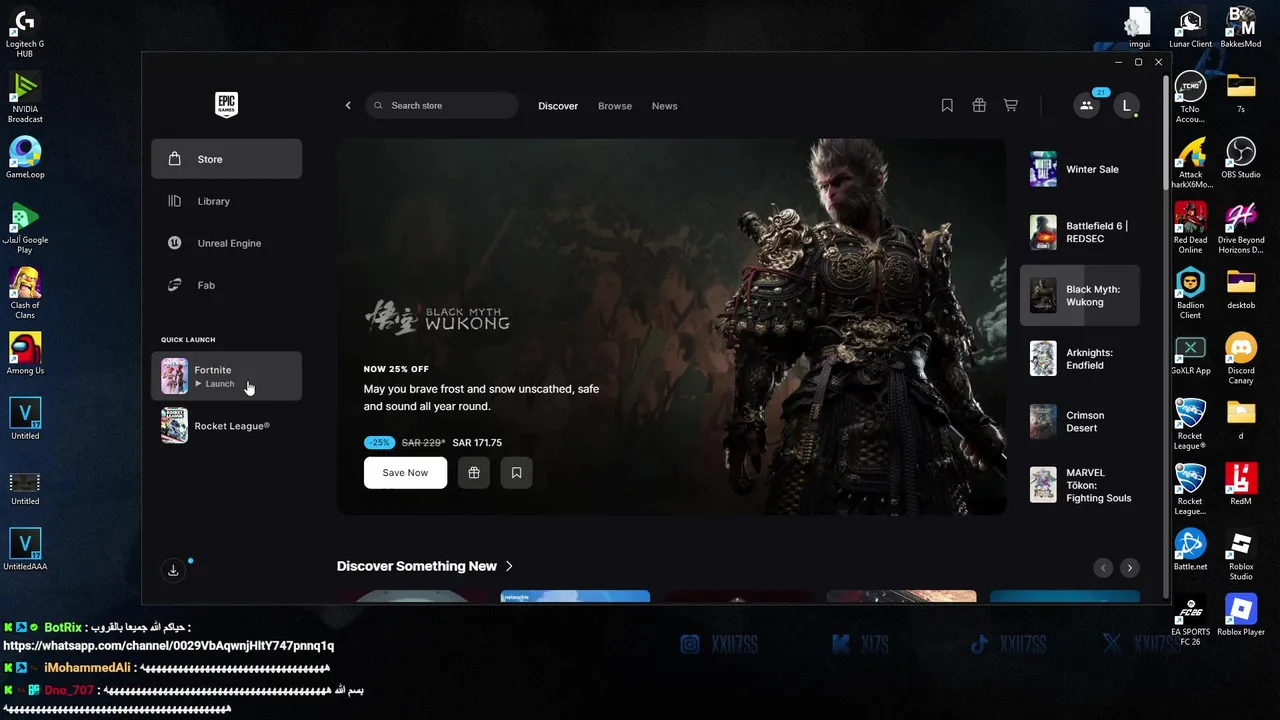Viewport: 1280px width, 720px height.
Task: Click the TcNo Account Switcher desktop icon
Action: (1190, 98)
